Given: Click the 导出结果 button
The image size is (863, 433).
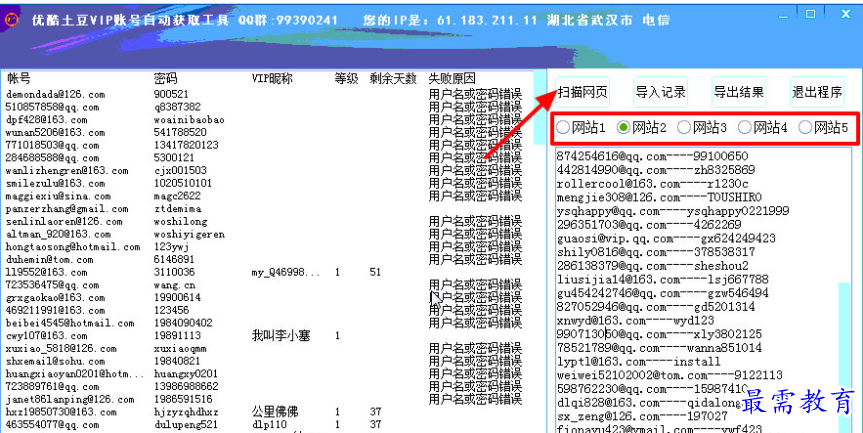Looking at the screenshot, I should pyautogui.click(x=739, y=92).
